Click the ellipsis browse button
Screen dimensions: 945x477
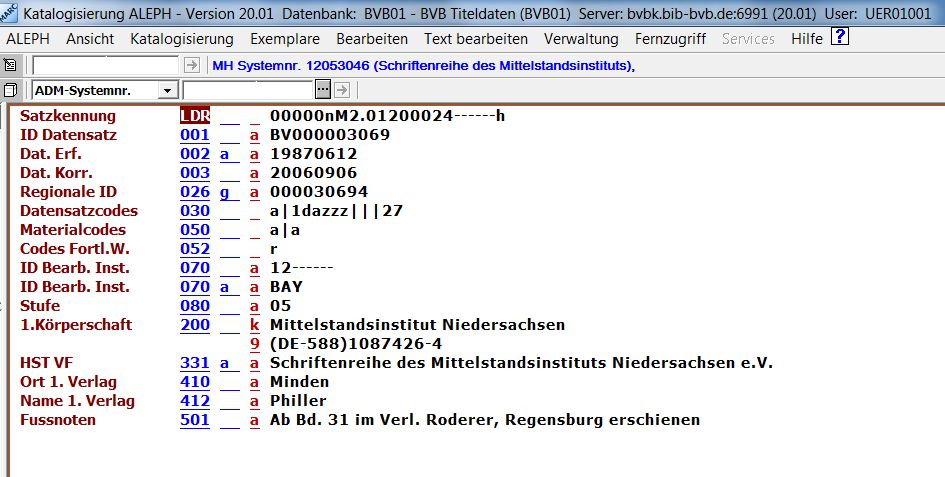tap(322, 90)
